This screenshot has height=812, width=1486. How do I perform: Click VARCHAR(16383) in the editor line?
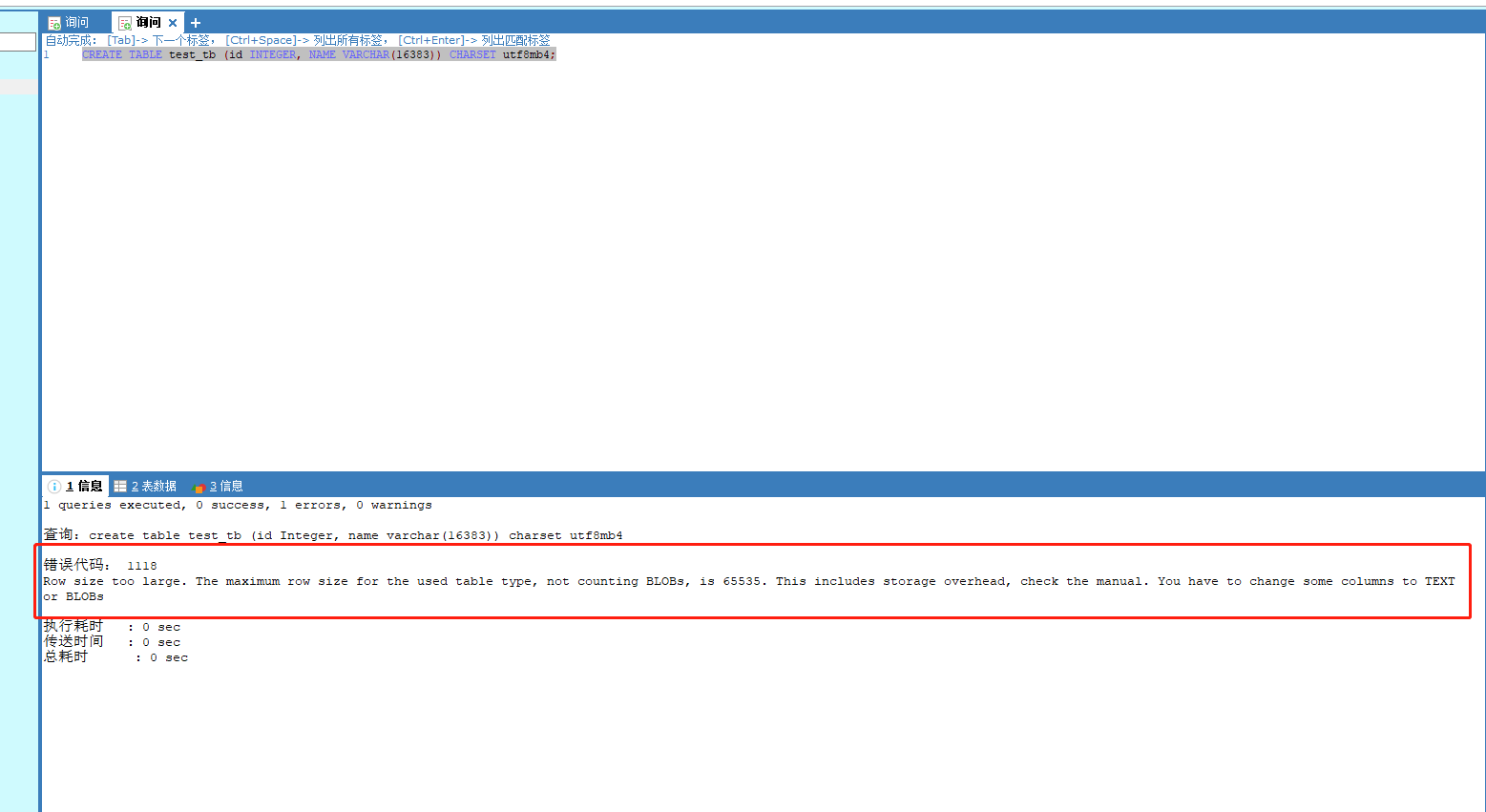[x=391, y=55]
